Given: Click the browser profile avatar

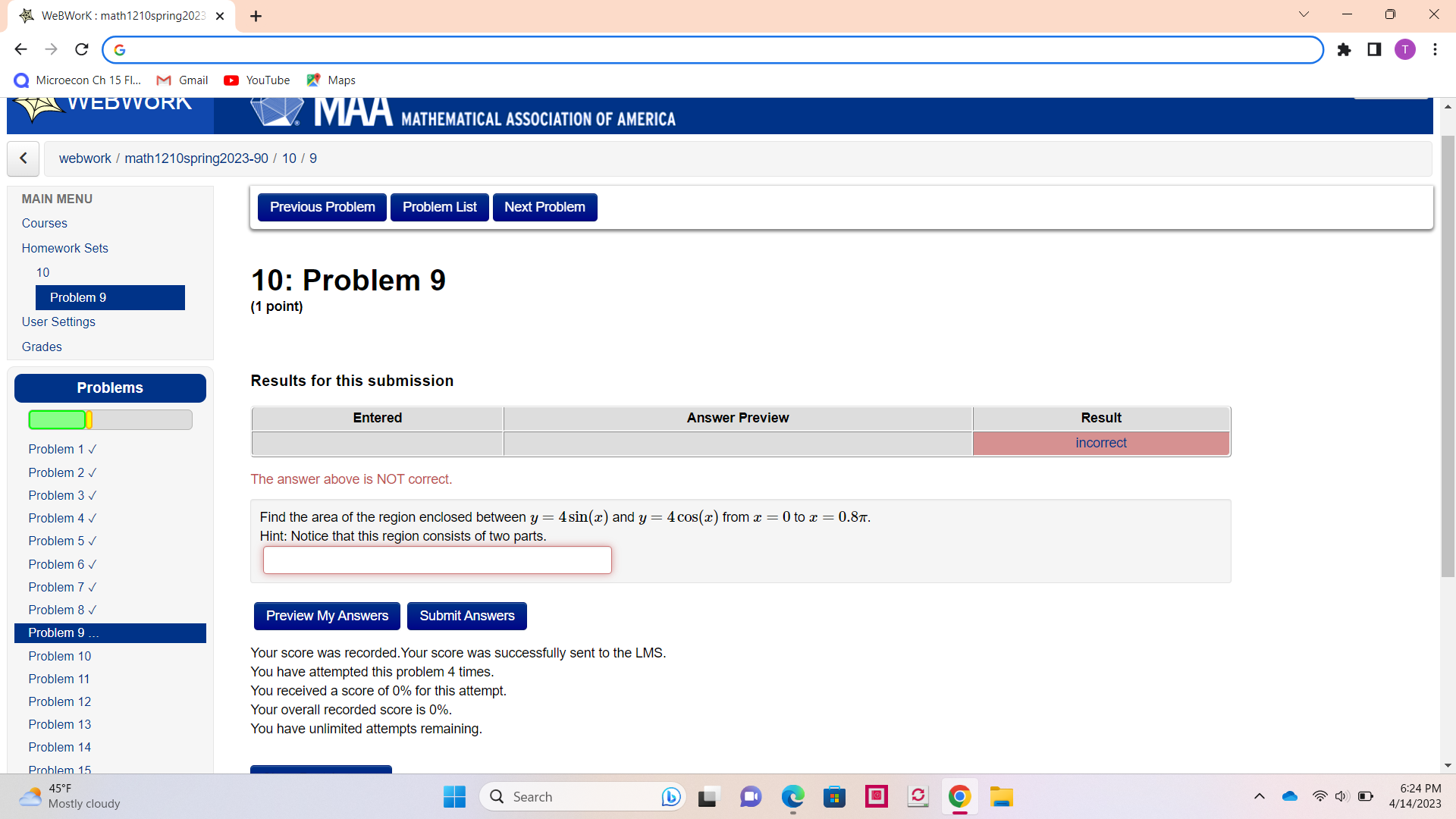Looking at the screenshot, I should tap(1405, 49).
